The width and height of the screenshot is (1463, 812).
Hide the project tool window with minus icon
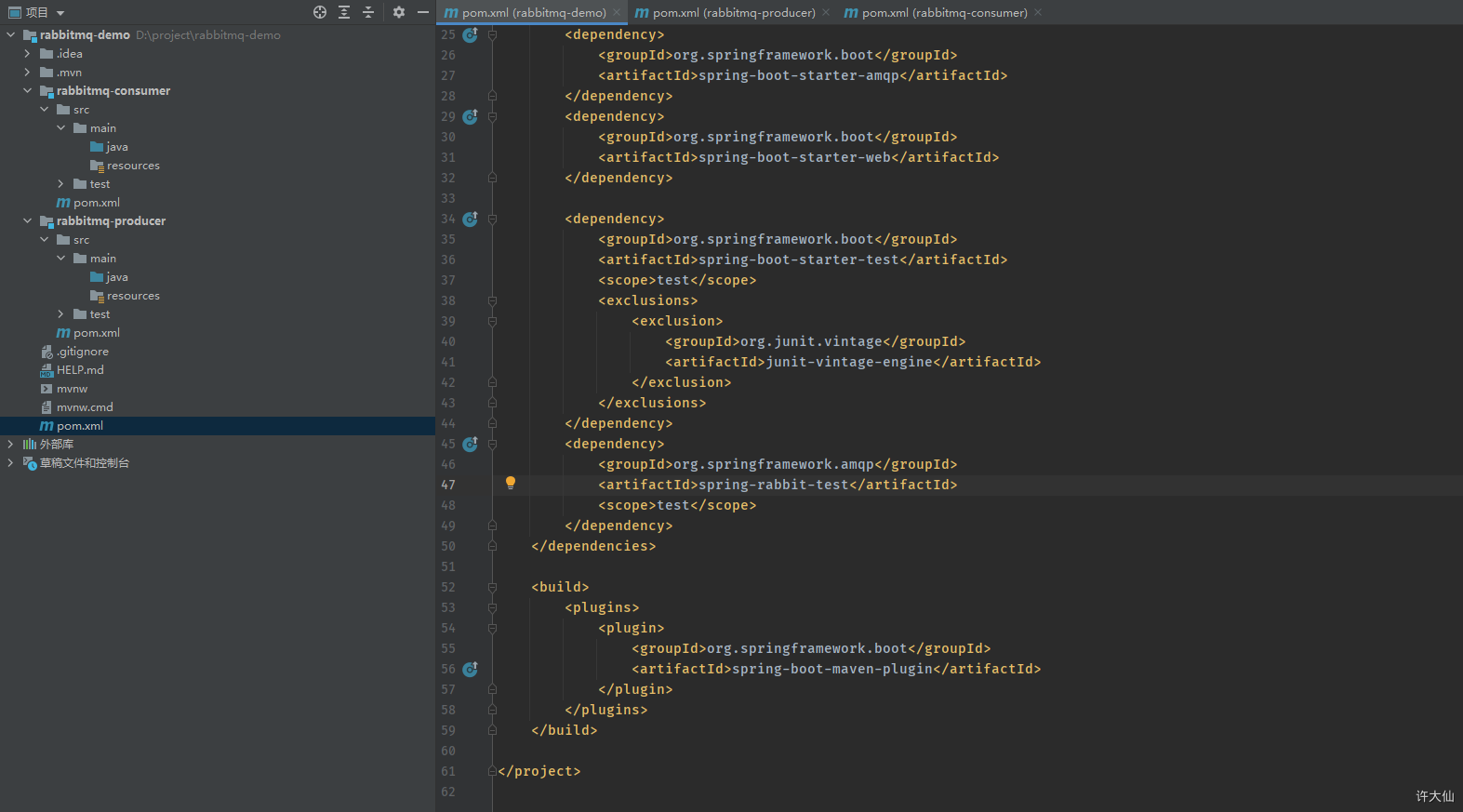[423, 12]
